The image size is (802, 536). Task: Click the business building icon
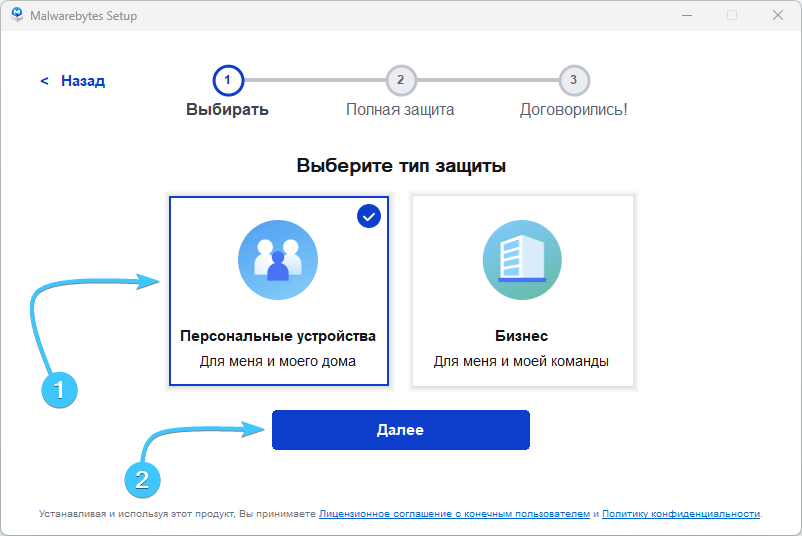coord(521,261)
